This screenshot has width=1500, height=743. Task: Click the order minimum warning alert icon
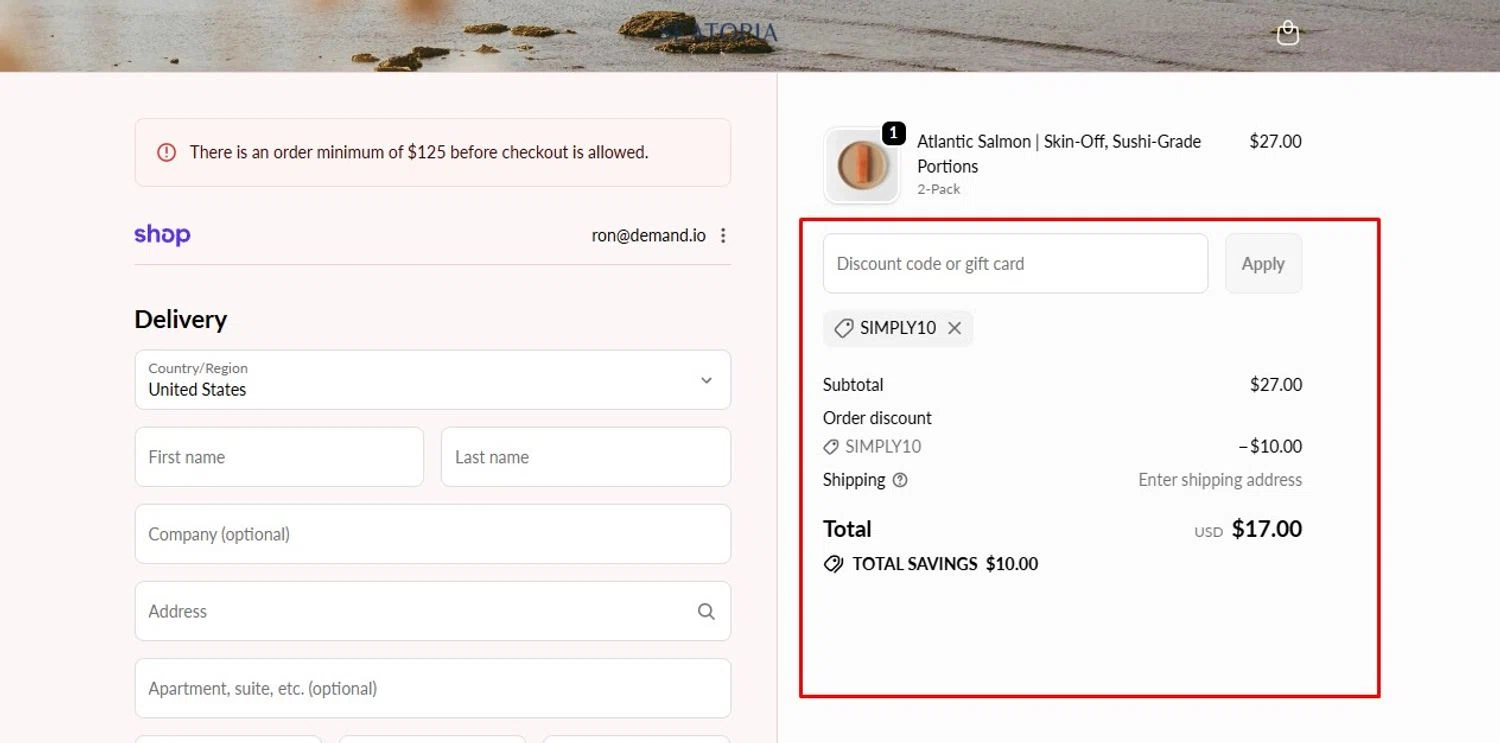click(x=166, y=152)
